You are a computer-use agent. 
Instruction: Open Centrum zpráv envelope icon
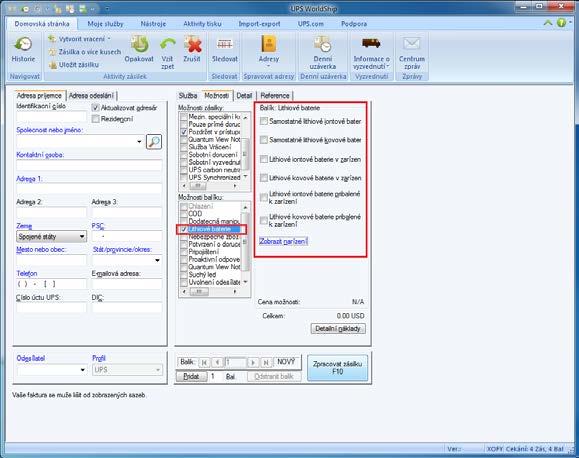tap(412, 44)
